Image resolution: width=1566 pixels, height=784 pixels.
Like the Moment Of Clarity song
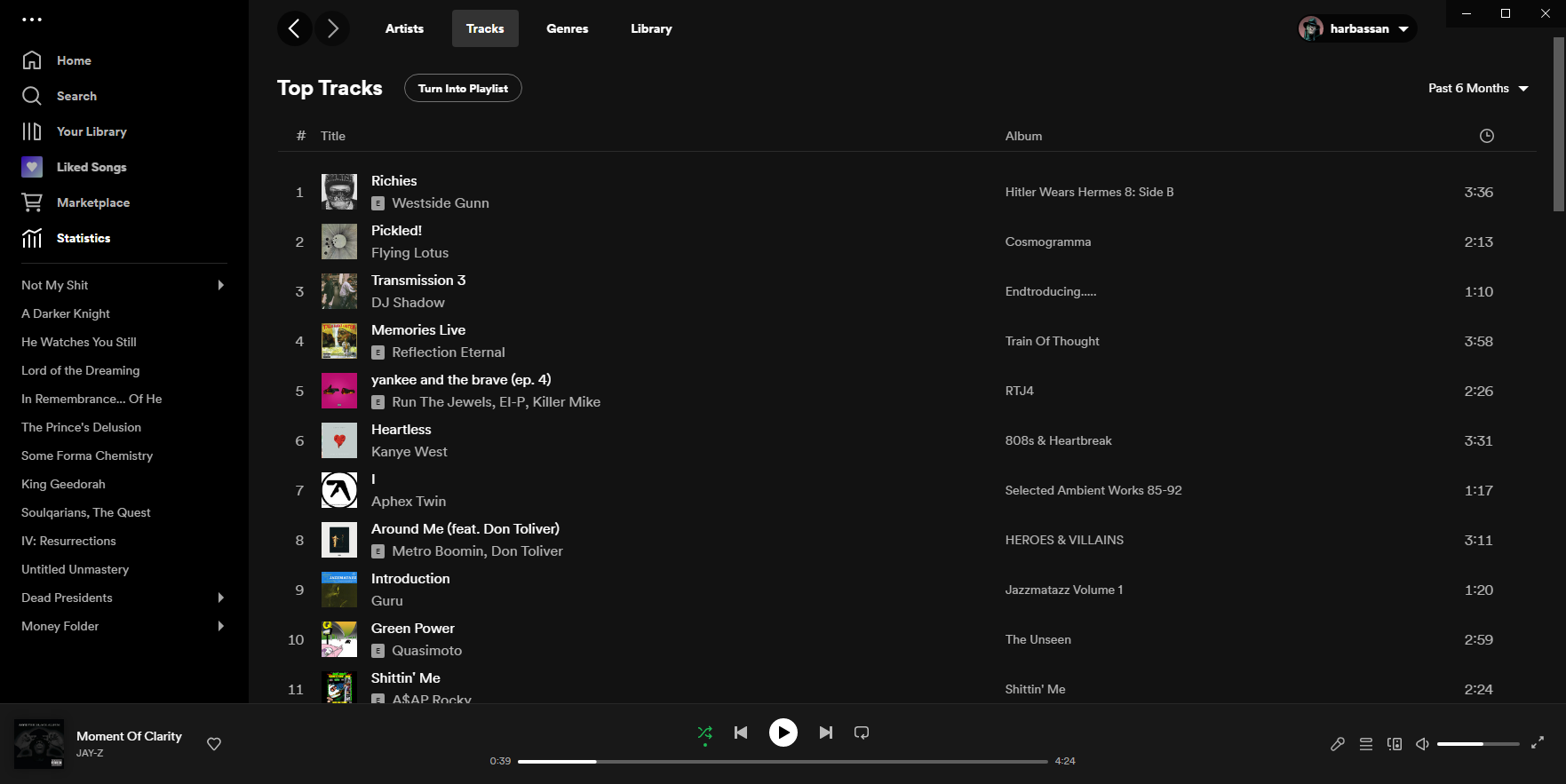[214, 744]
